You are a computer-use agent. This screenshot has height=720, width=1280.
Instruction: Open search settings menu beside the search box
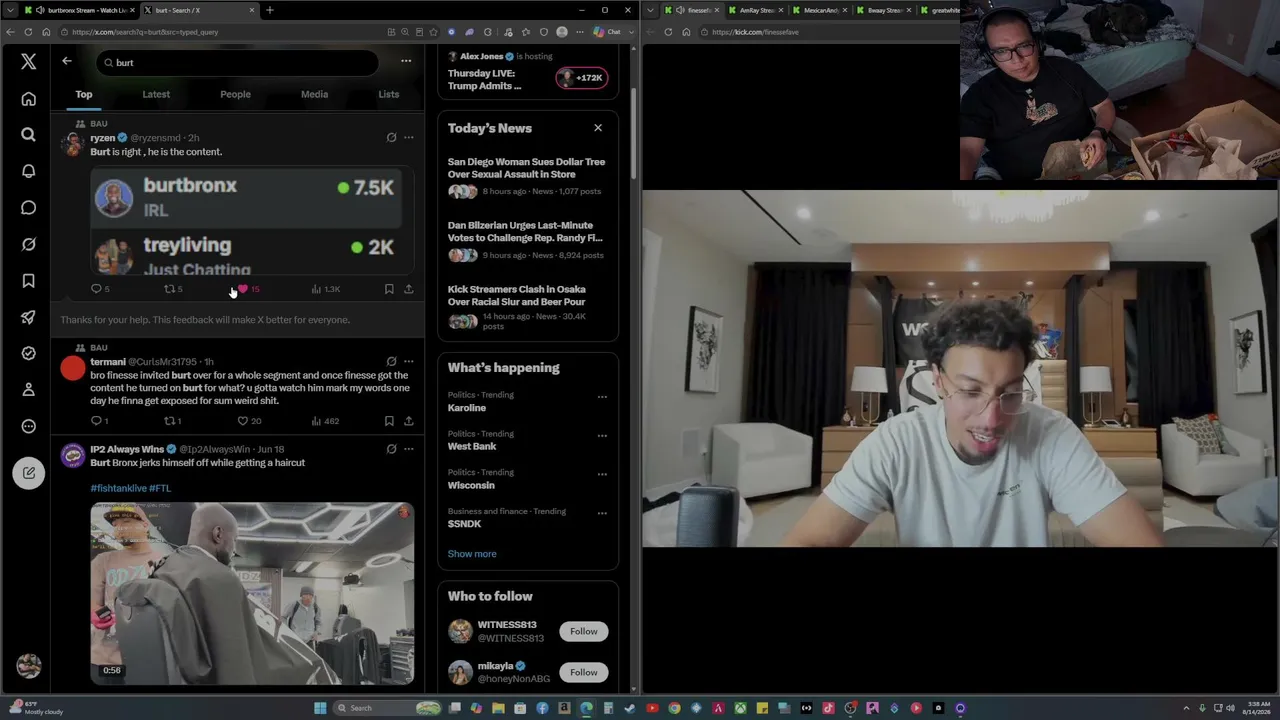coord(406,61)
